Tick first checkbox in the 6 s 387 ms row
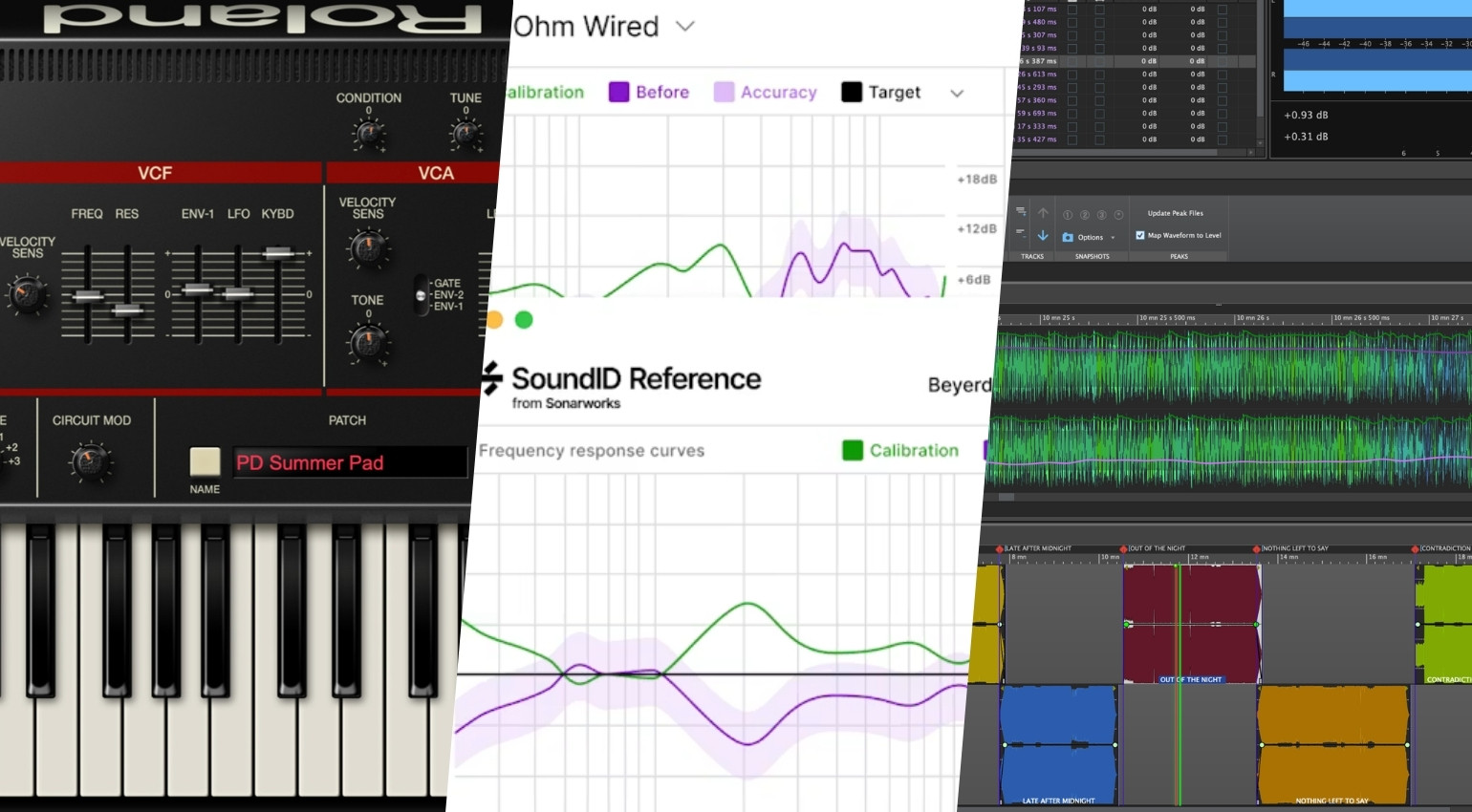This screenshot has height=812, width=1472. point(1072,61)
